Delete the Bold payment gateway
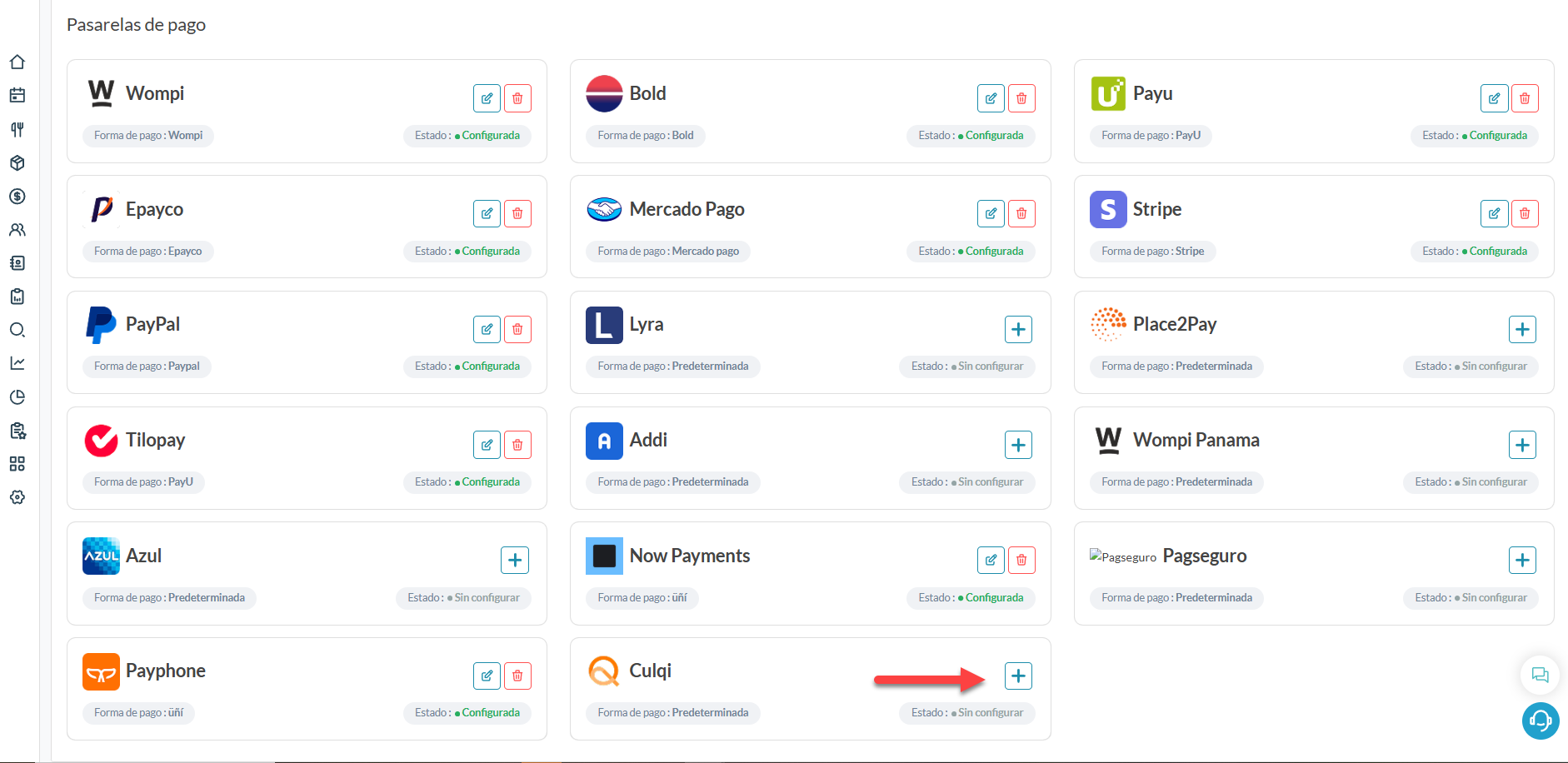This screenshot has width=1568, height=763. pyautogui.click(x=1021, y=98)
